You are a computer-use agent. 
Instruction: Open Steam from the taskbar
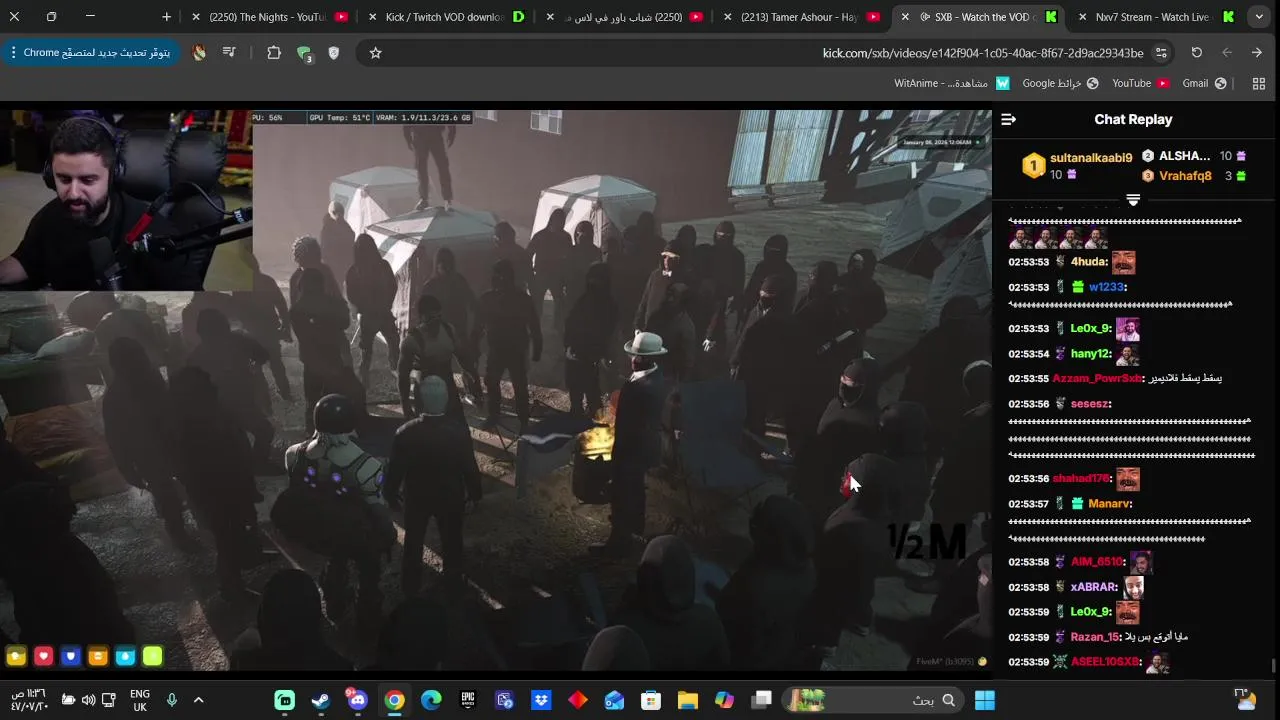(321, 700)
